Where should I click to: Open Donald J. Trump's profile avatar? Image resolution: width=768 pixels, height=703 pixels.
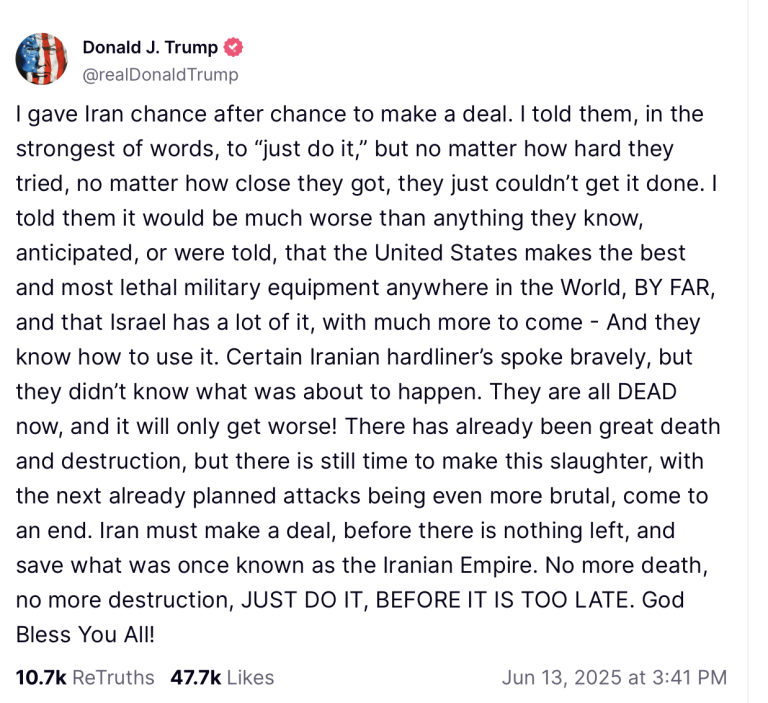[41, 59]
